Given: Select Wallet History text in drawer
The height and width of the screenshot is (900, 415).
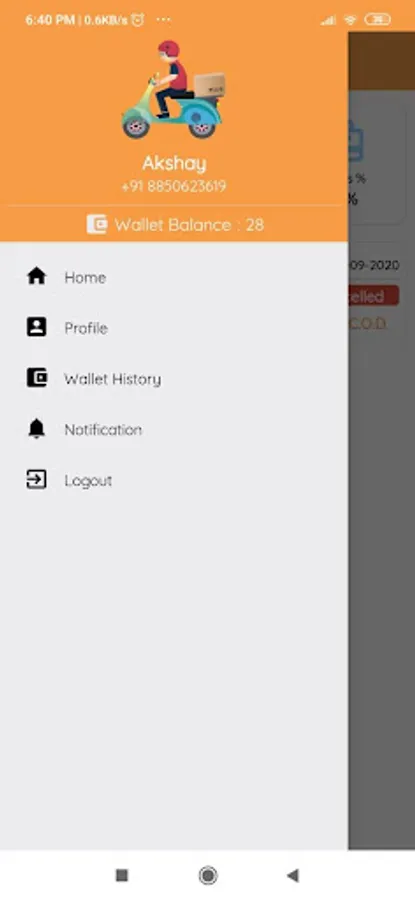Looking at the screenshot, I should click(x=113, y=379).
